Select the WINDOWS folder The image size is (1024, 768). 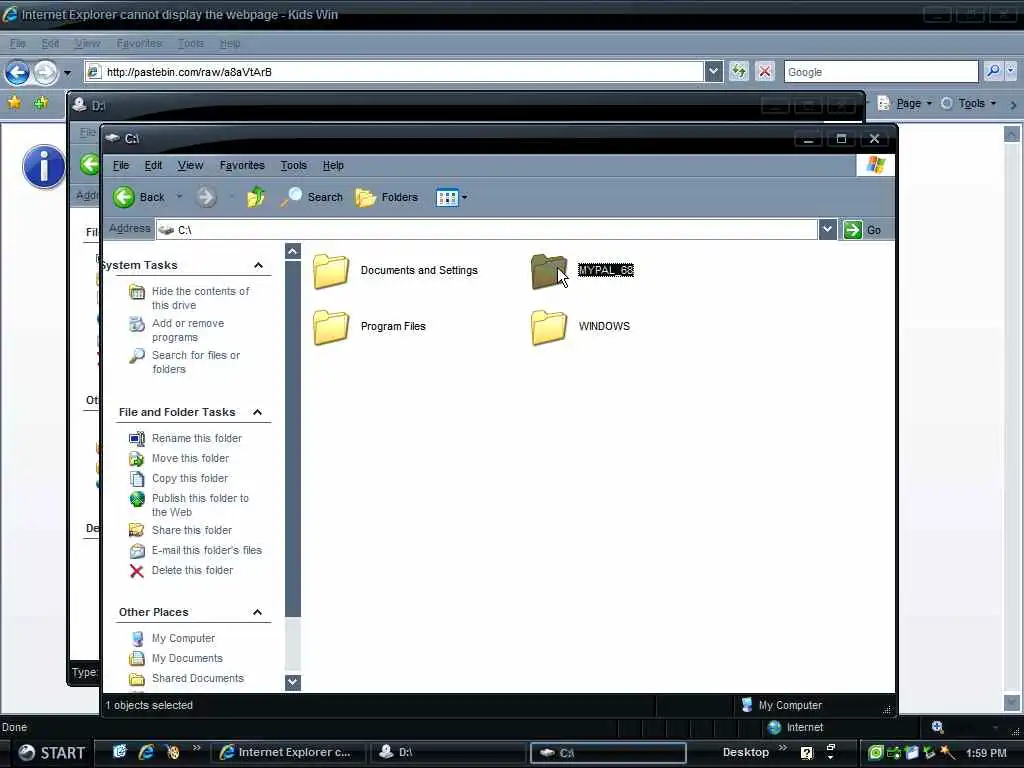tap(581, 327)
